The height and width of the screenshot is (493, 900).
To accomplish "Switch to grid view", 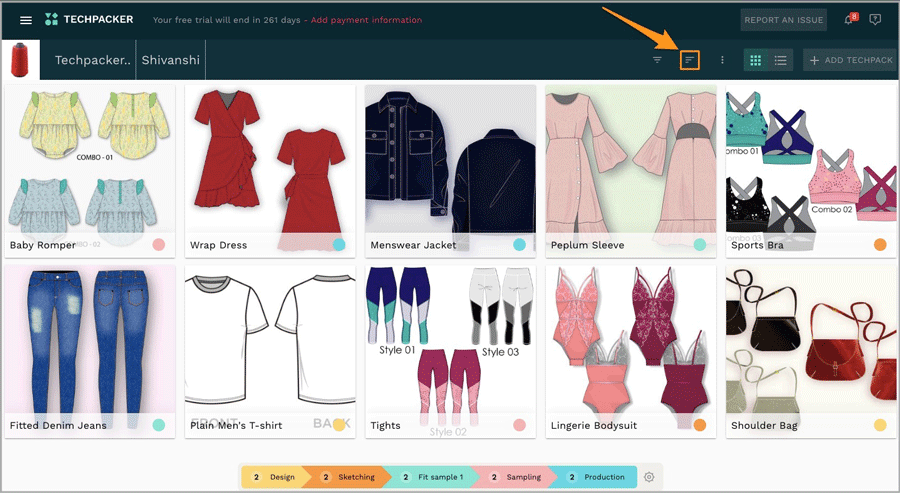I will coord(756,60).
